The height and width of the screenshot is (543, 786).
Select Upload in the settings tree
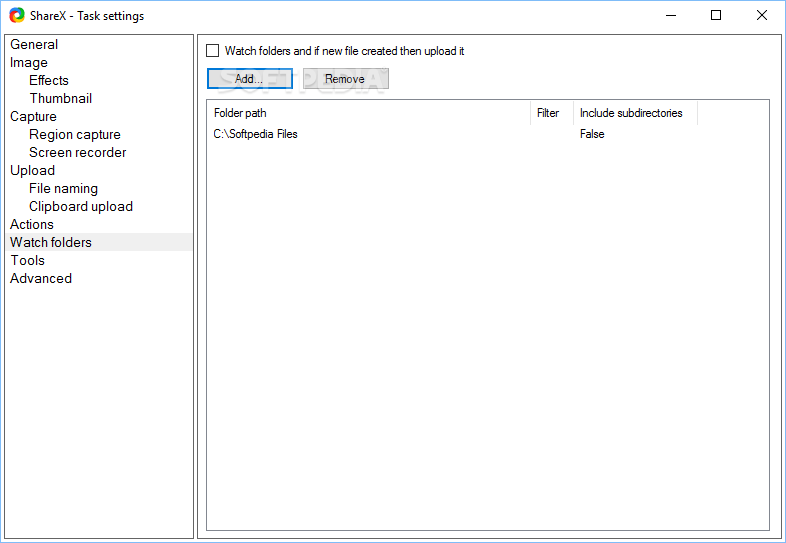(32, 170)
